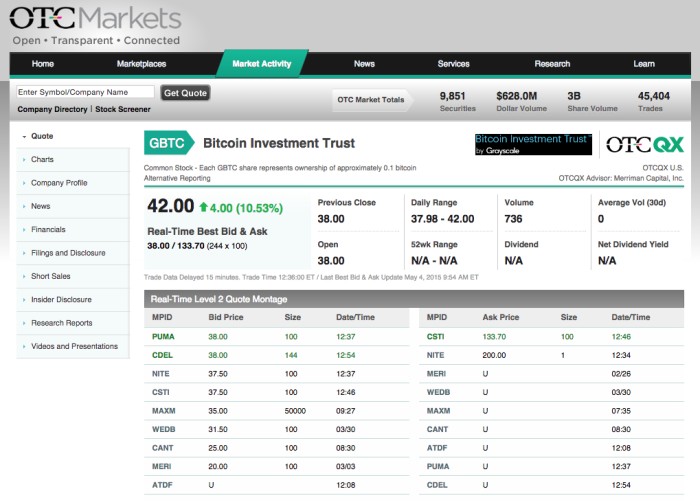Click the OTC Market Totals label

click(371, 100)
